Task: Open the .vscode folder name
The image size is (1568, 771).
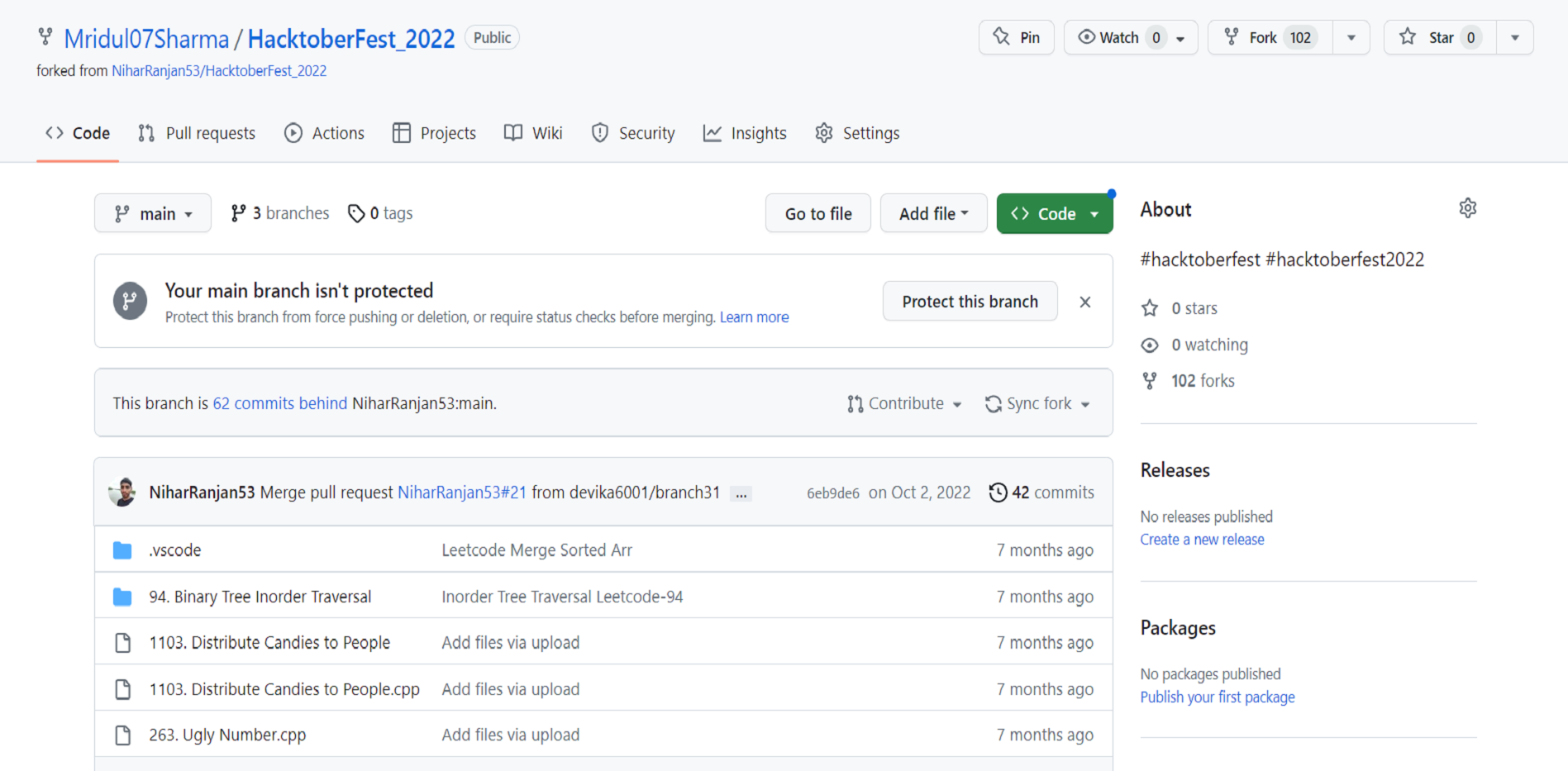Action: (x=175, y=550)
